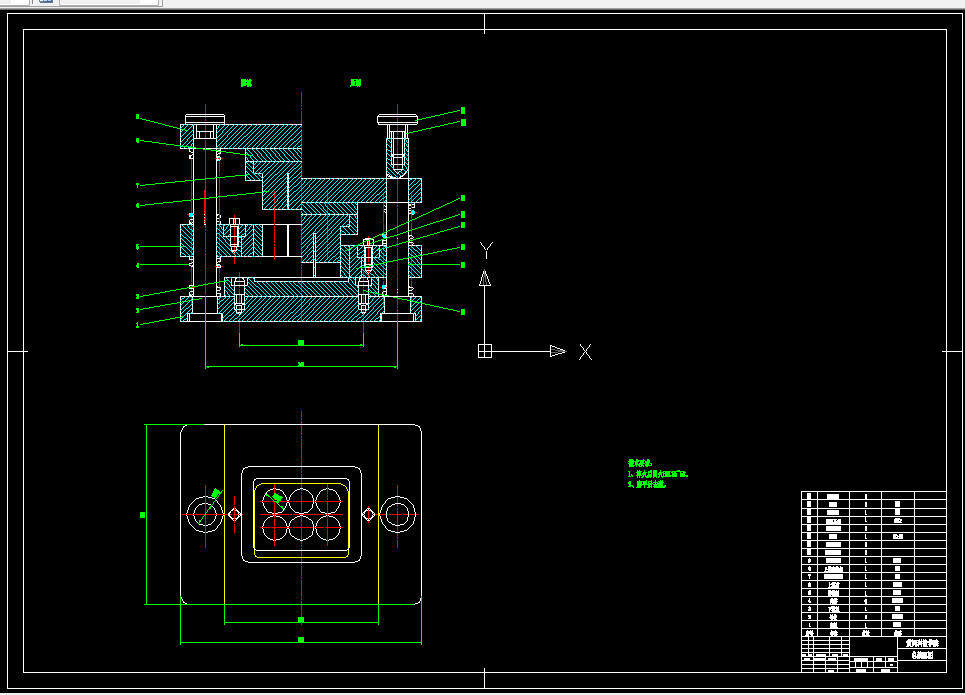Screen dimensions: 965x695
Task: Select the hatched lower die shoe in section view
Action: (301, 309)
